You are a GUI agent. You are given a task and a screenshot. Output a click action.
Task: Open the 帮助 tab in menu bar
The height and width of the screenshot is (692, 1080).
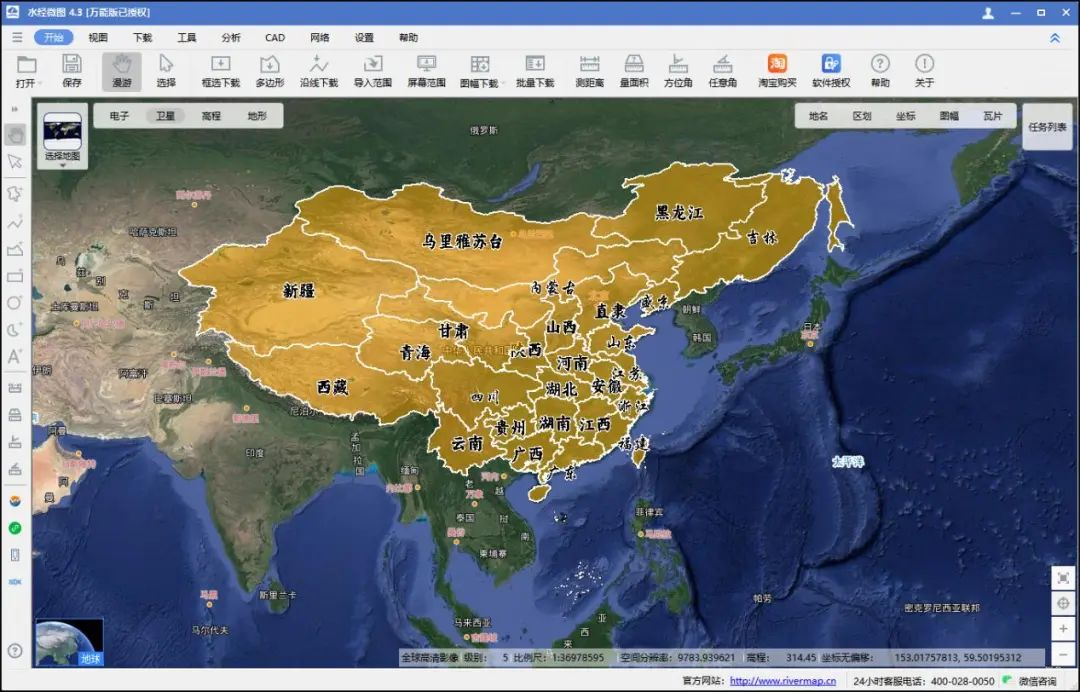408,37
